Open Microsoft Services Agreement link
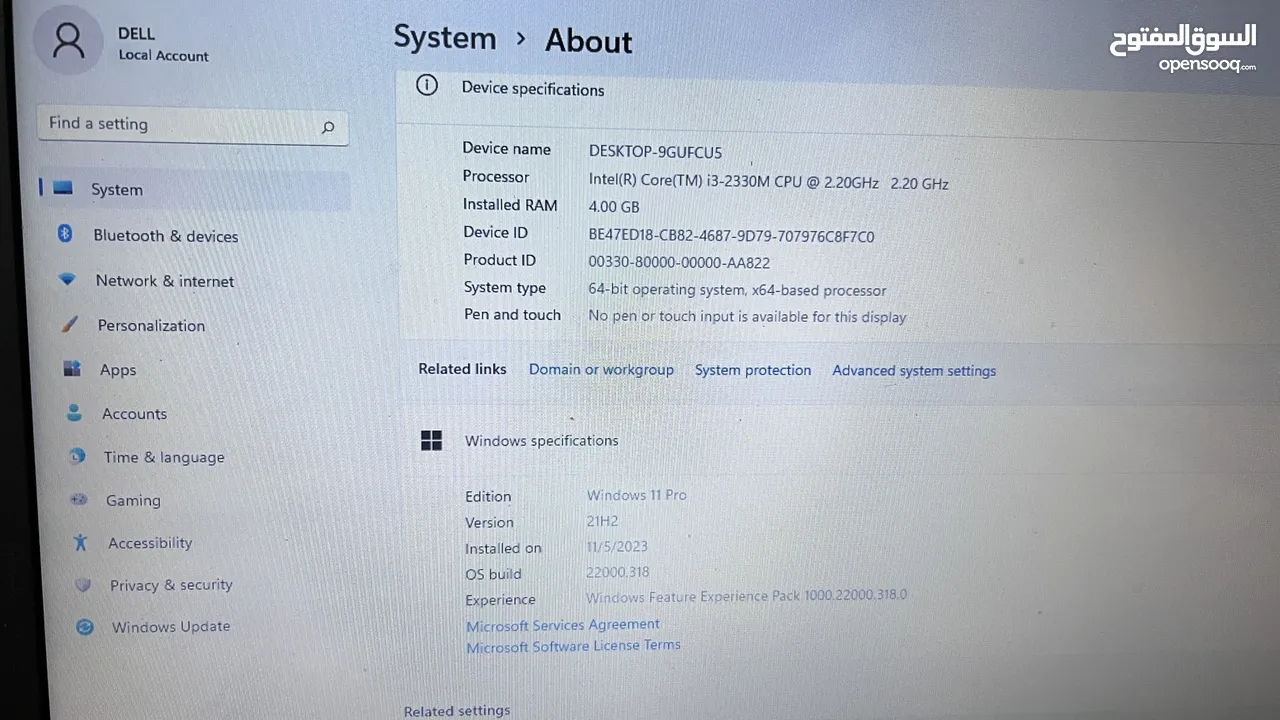Screen dimensions: 1280x720 click(x=563, y=625)
